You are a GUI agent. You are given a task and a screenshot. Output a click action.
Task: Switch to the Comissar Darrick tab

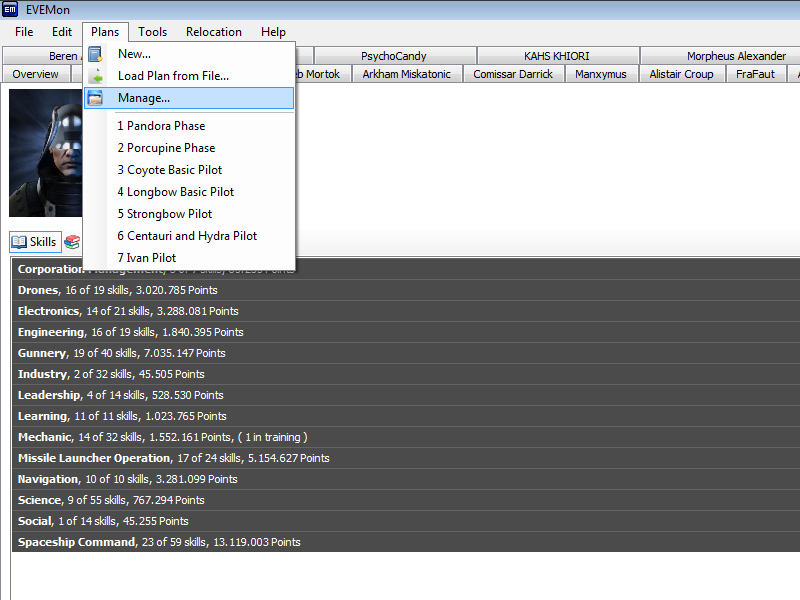tap(513, 74)
